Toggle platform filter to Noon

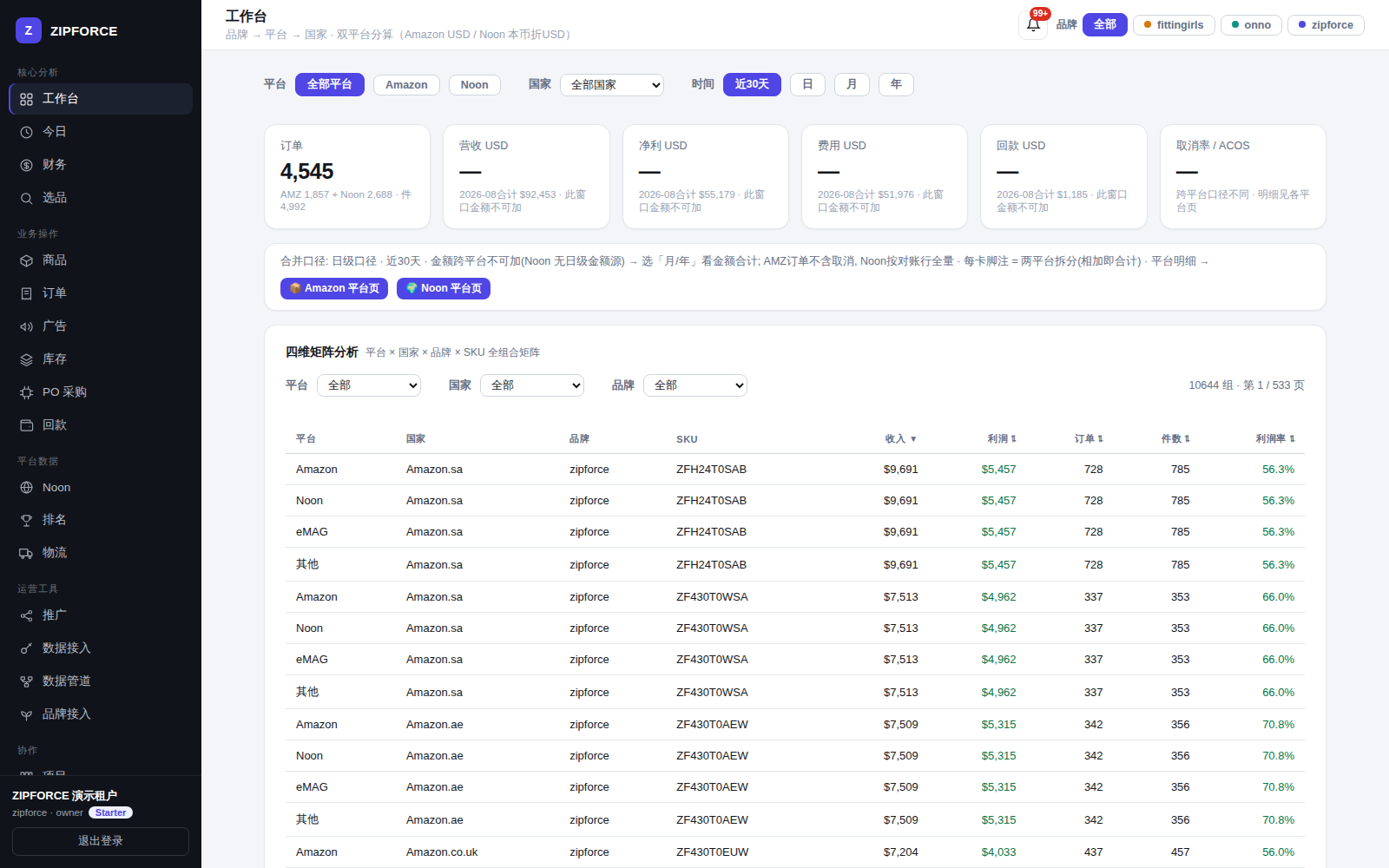(x=474, y=84)
